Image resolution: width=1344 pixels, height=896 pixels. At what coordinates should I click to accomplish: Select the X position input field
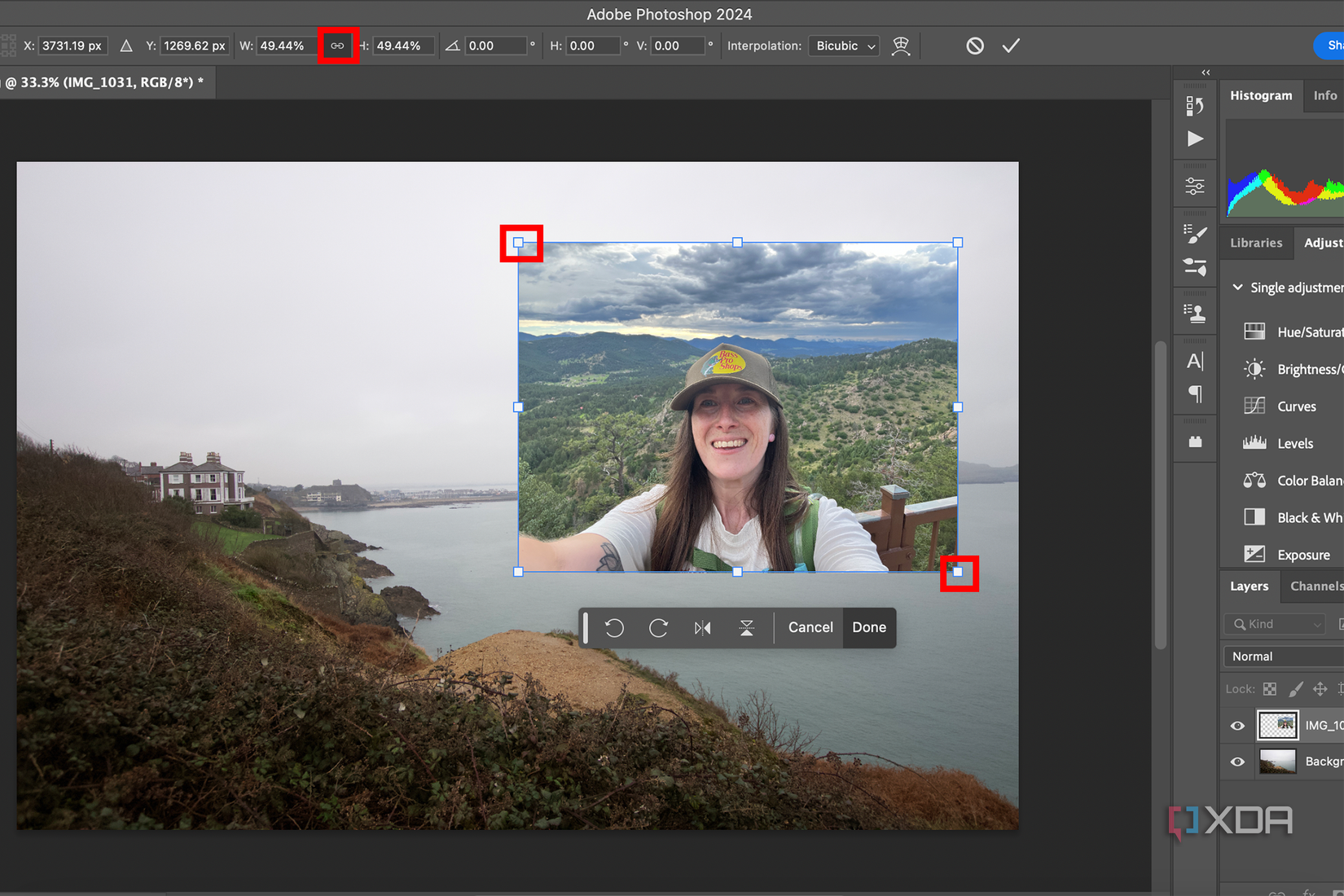72,46
